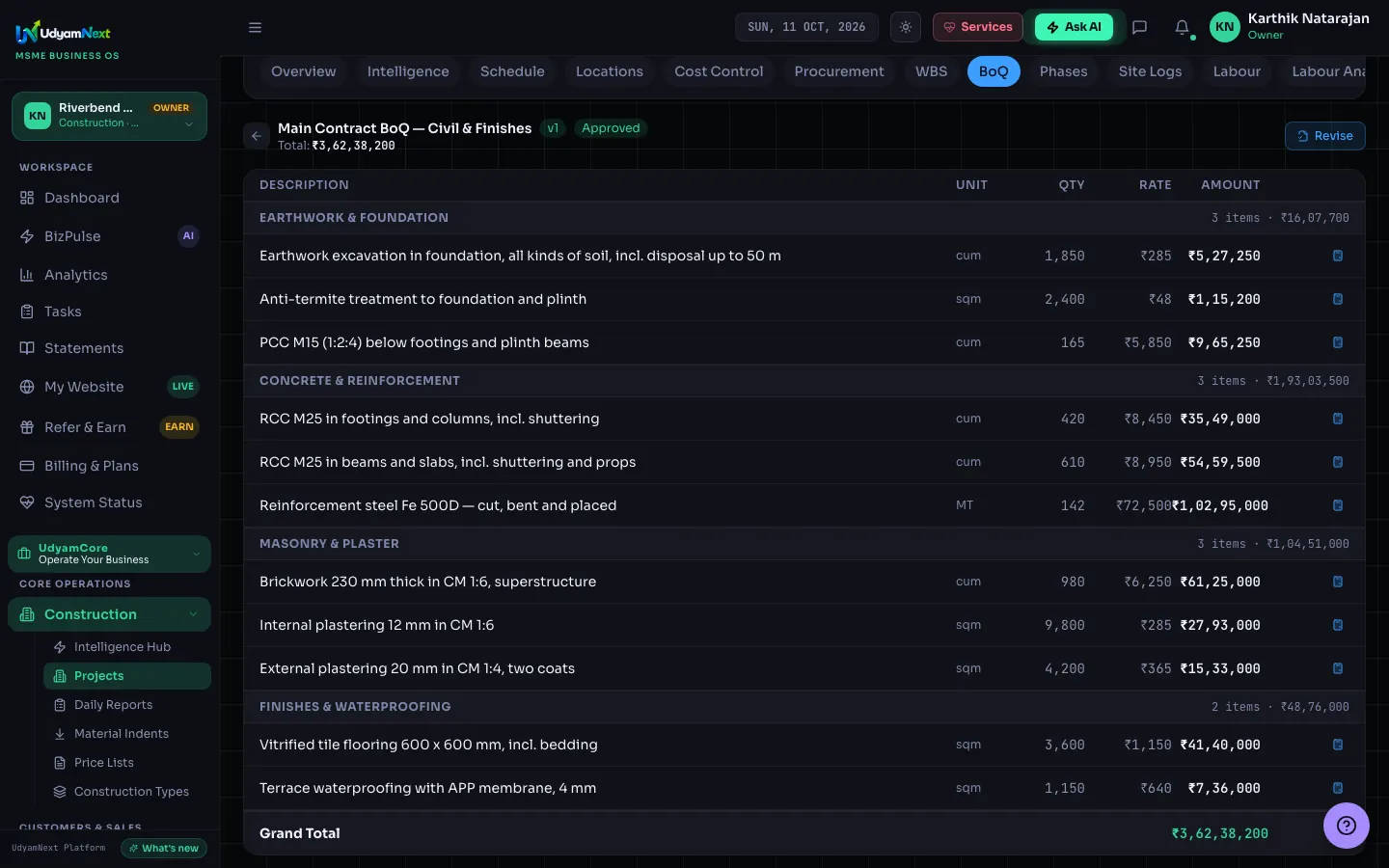Image resolution: width=1389 pixels, height=868 pixels.
Task: Toggle light/dark theme sun icon
Action: click(905, 27)
